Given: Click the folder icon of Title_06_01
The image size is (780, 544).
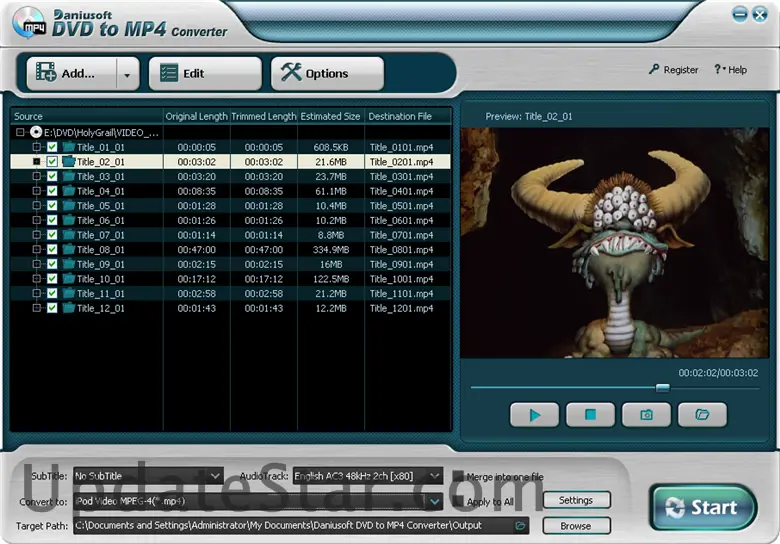Looking at the screenshot, I should point(69,220).
